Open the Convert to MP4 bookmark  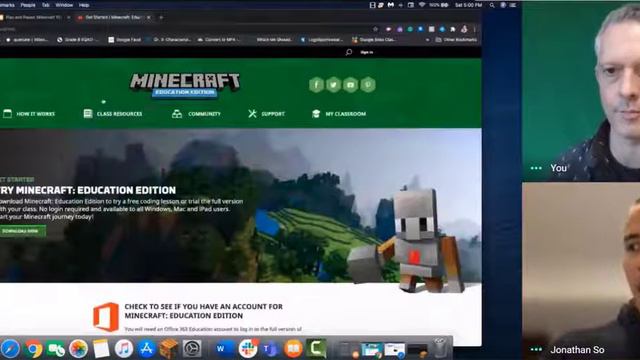[x=218, y=40]
